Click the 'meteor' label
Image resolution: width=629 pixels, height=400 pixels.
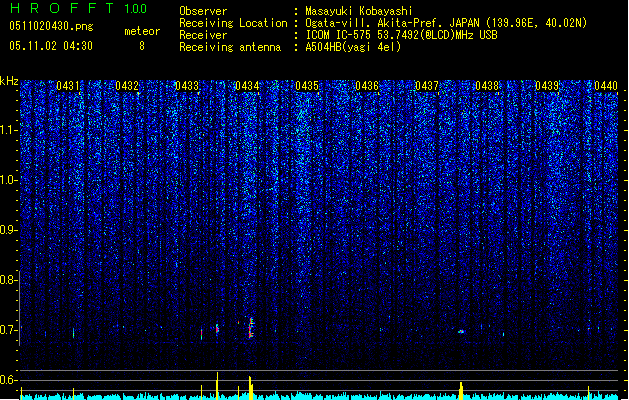142,31
